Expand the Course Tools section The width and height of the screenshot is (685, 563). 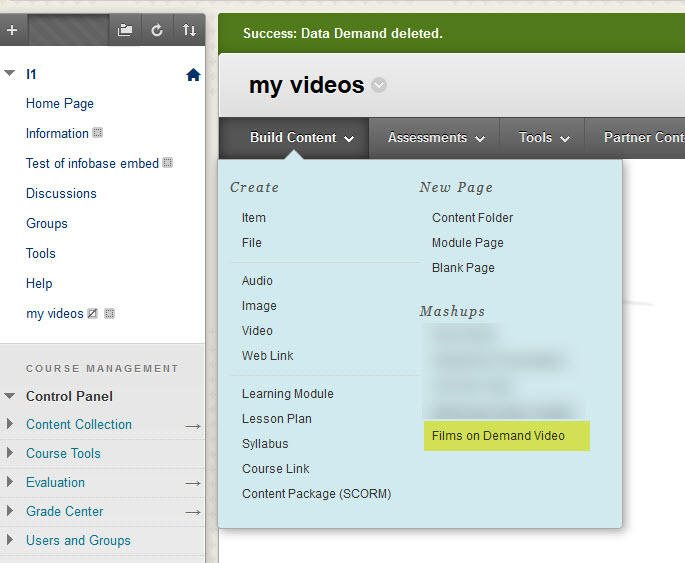10,452
